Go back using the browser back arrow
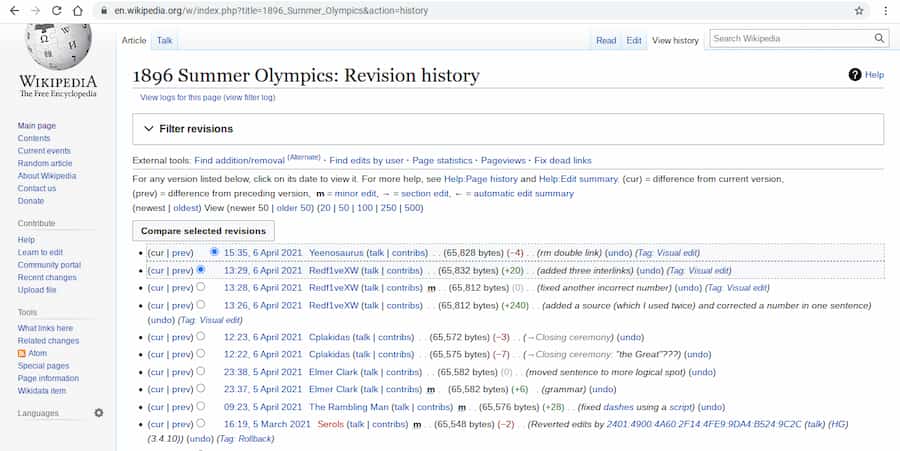Viewport: 900px width, 451px height. pyautogui.click(x=14, y=10)
